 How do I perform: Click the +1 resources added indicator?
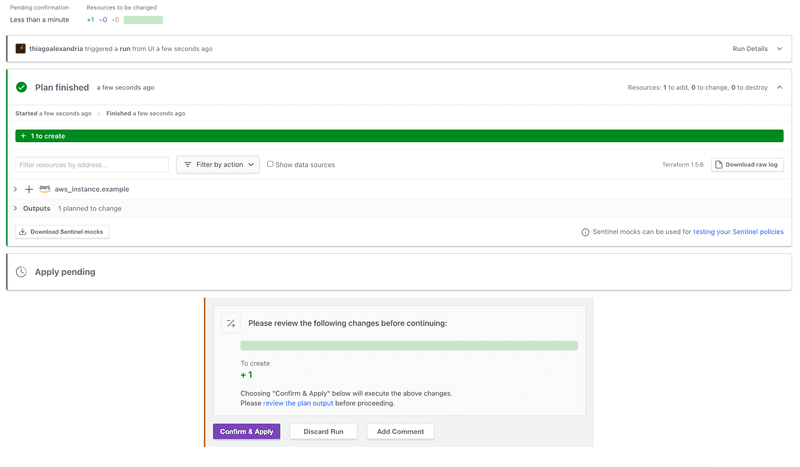pyautogui.click(x=90, y=20)
